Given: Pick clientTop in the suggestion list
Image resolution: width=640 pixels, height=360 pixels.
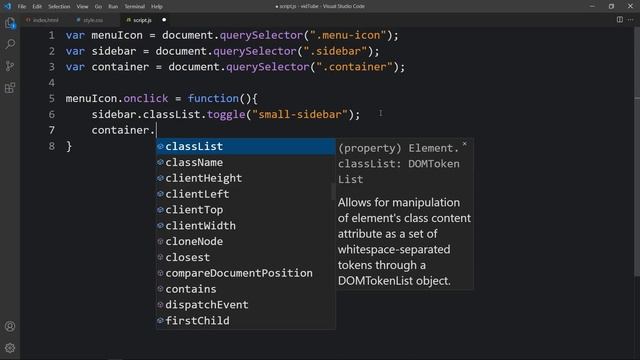Looking at the screenshot, I should pos(245,210).
